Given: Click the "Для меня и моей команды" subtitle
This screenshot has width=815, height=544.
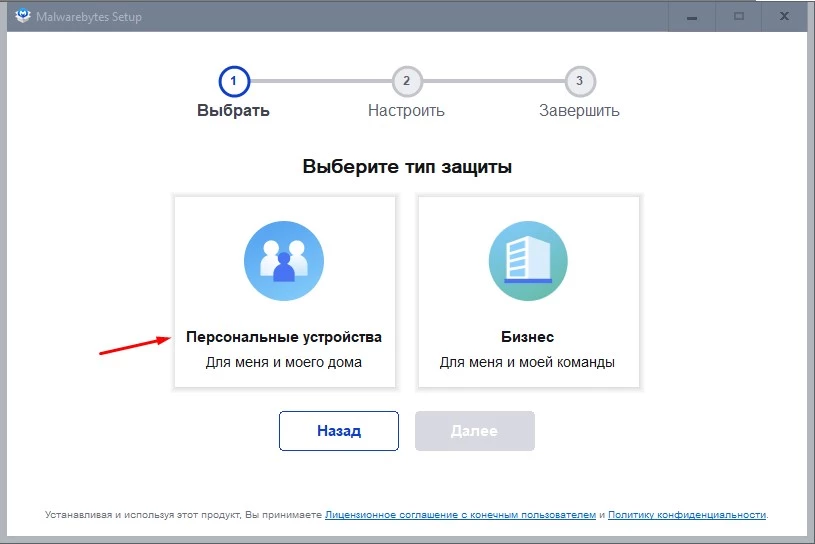Looking at the screenshot, I should pyautogui.click(x=527, y=362).
